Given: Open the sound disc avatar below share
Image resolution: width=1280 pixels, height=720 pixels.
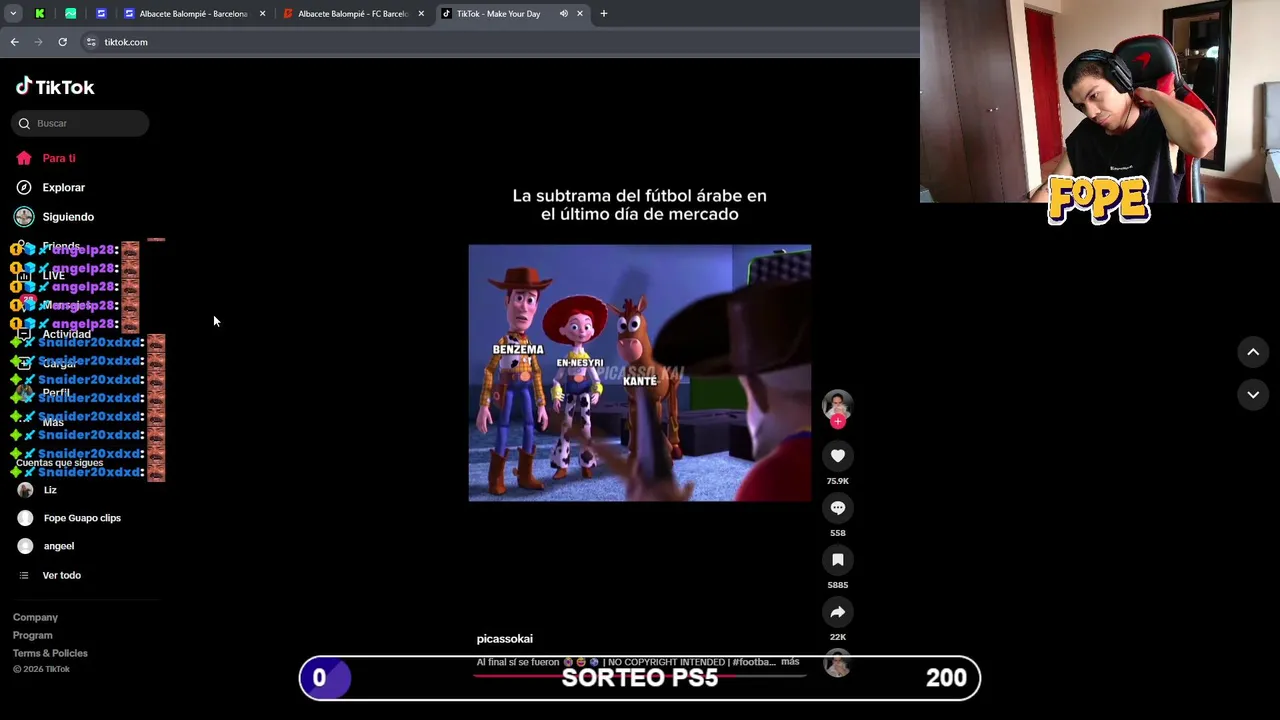Looking at the screenshot, I should 838,664.
